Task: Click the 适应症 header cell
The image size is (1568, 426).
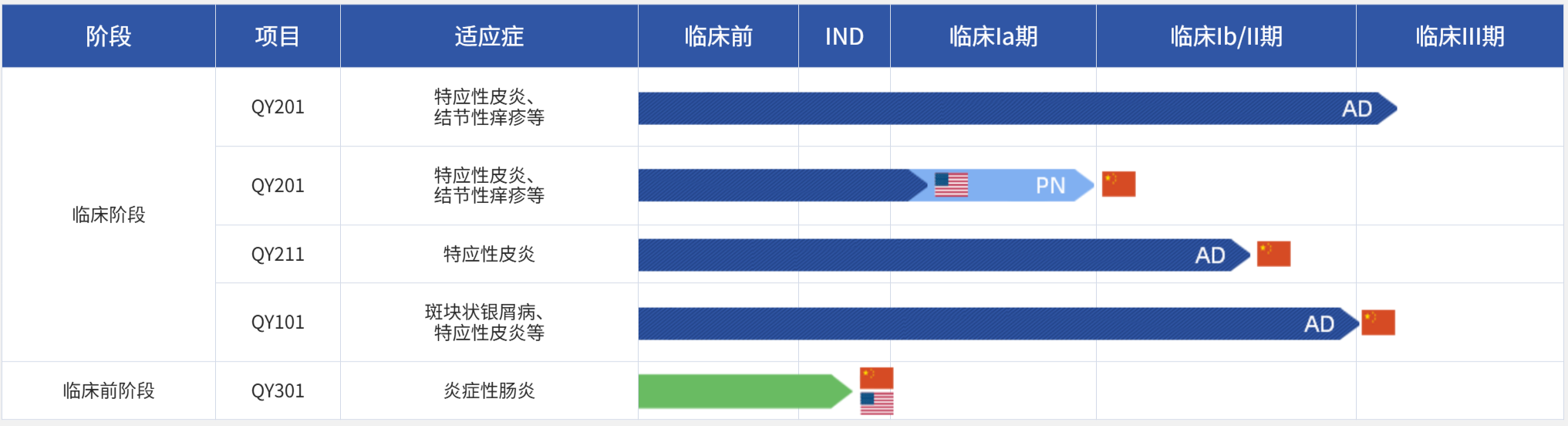Action: point(489,36)
